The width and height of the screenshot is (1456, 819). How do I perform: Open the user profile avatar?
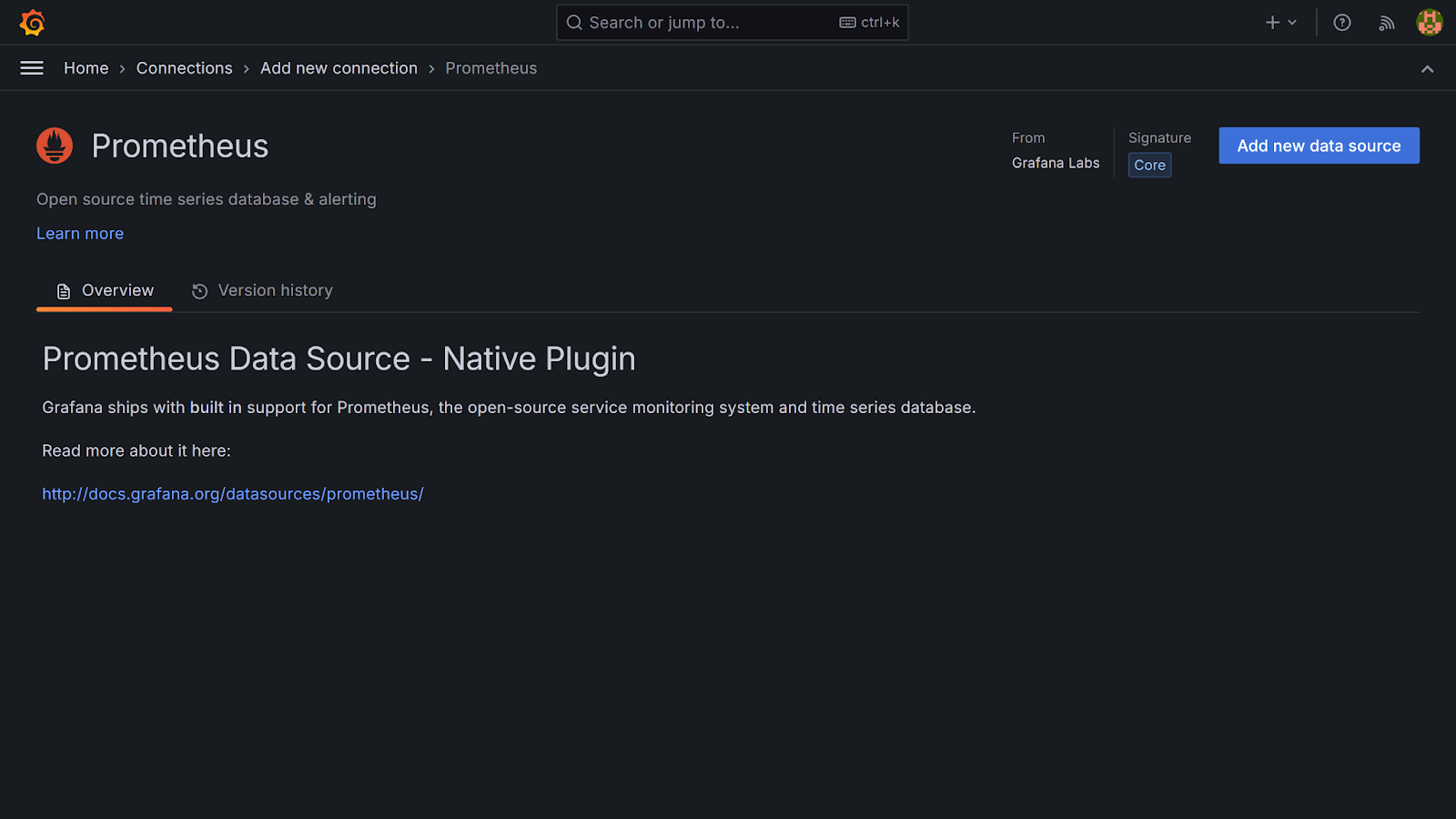coord(1430,23)
